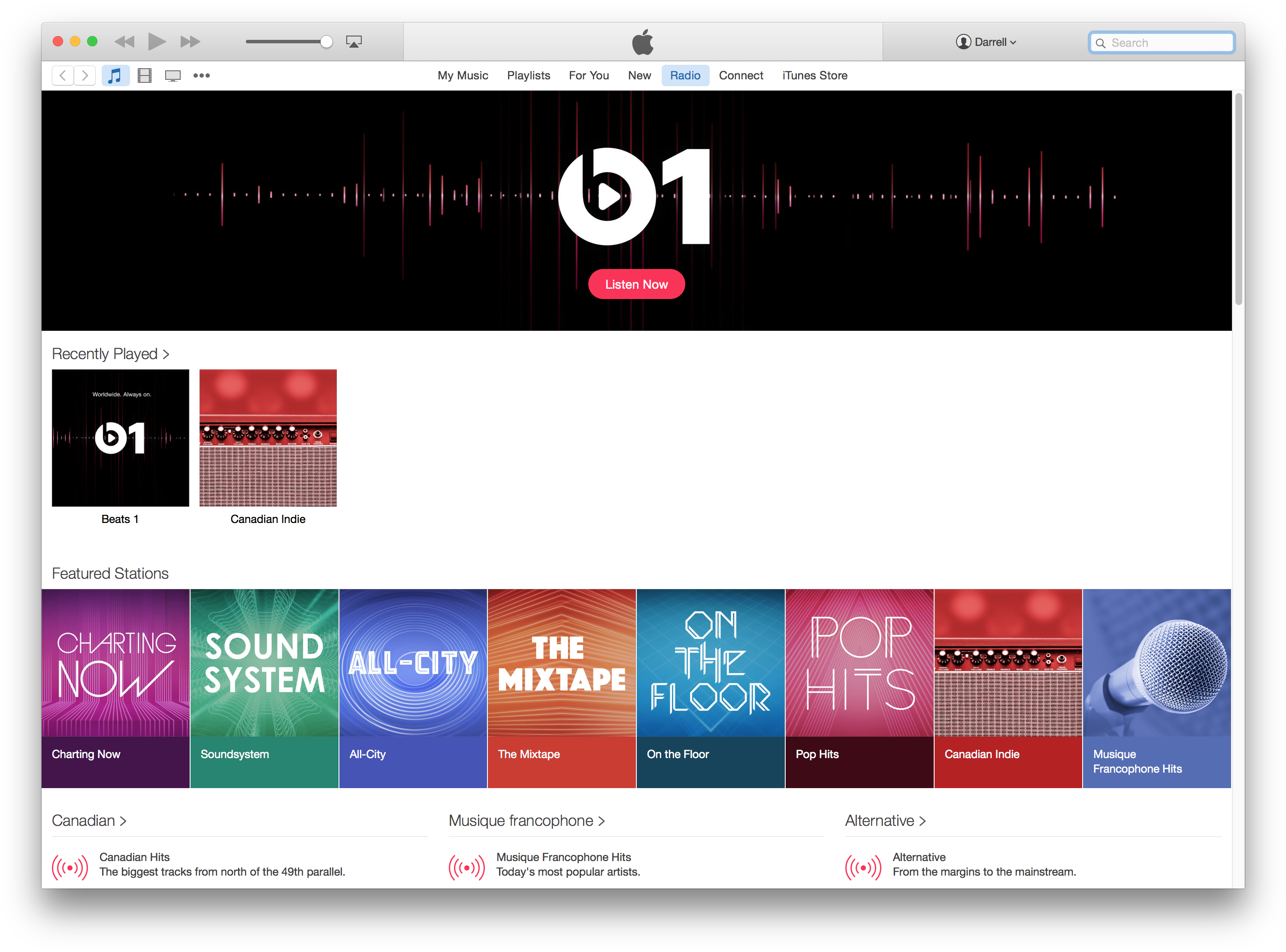Select the Movies filmstrip icon
This screenshot has height=952, width=1286.
click(145, 76)
